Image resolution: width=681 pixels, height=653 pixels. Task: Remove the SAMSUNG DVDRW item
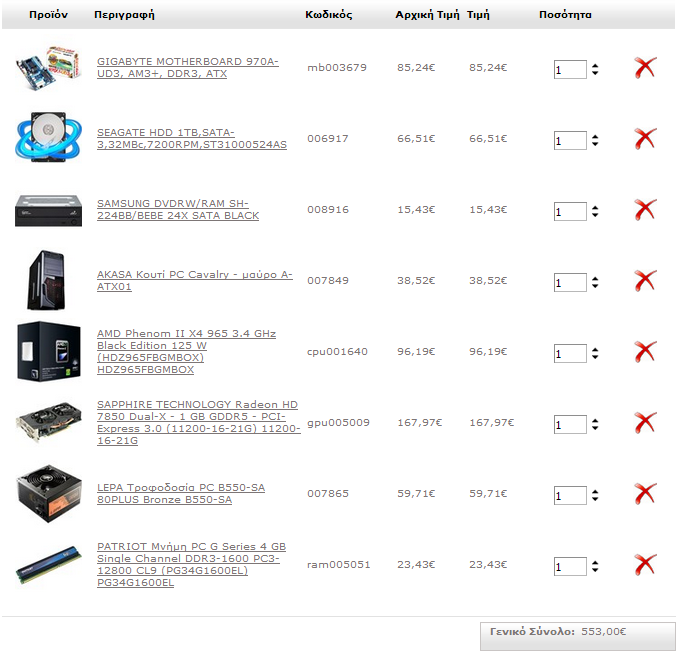click(645, 210)
